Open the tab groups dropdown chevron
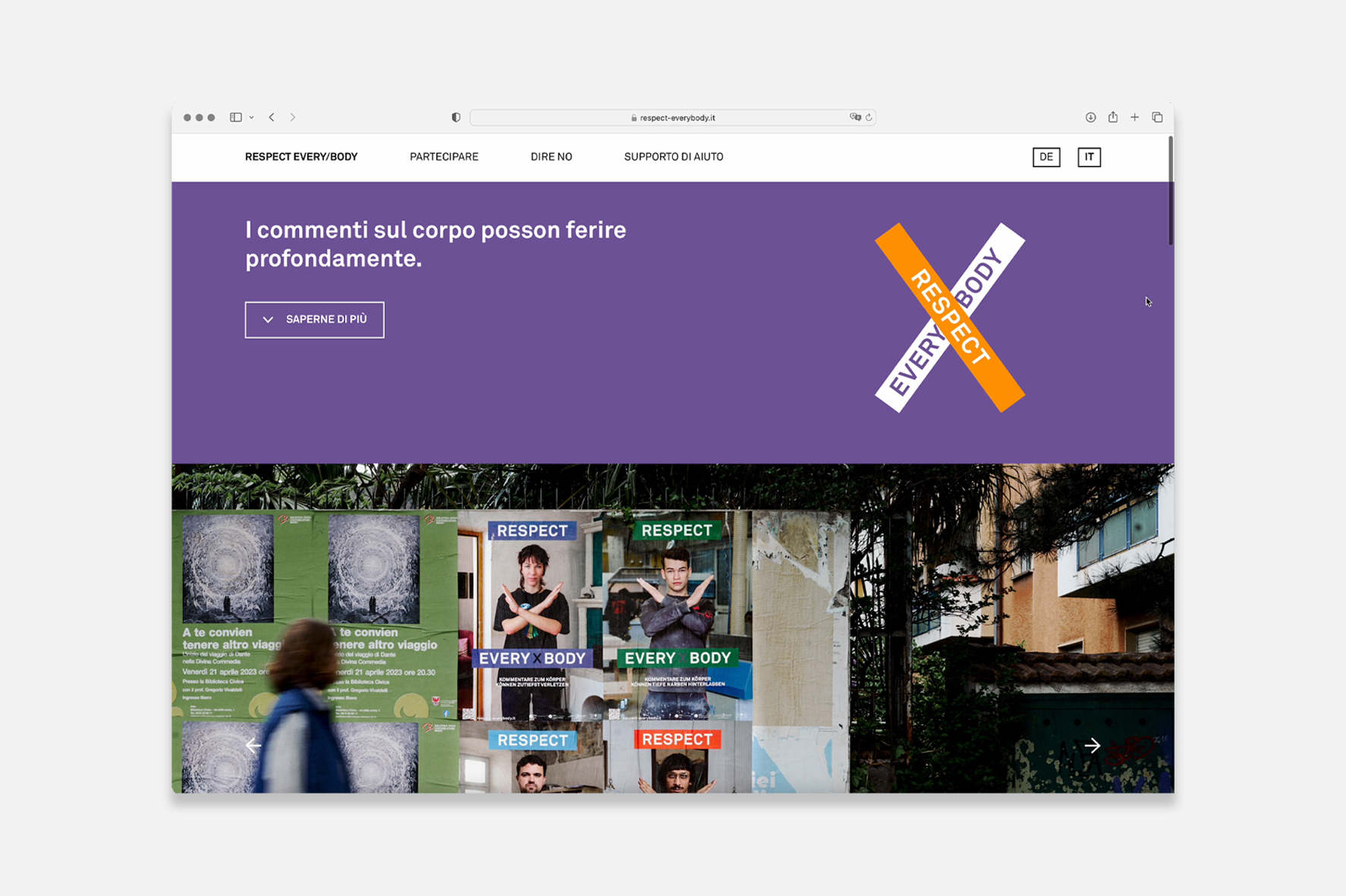 point(251,118)
